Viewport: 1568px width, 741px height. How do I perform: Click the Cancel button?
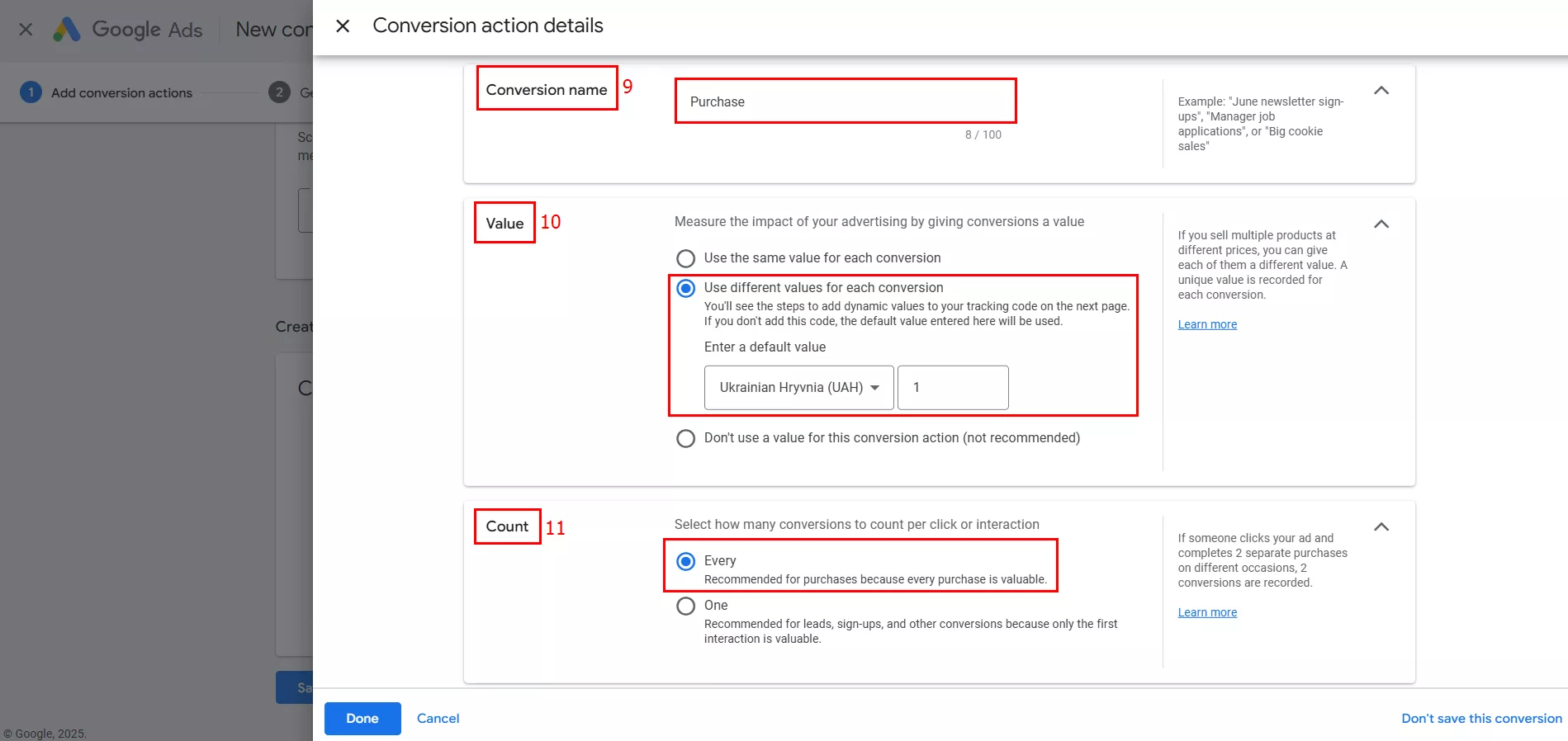(x=438, y=719)
